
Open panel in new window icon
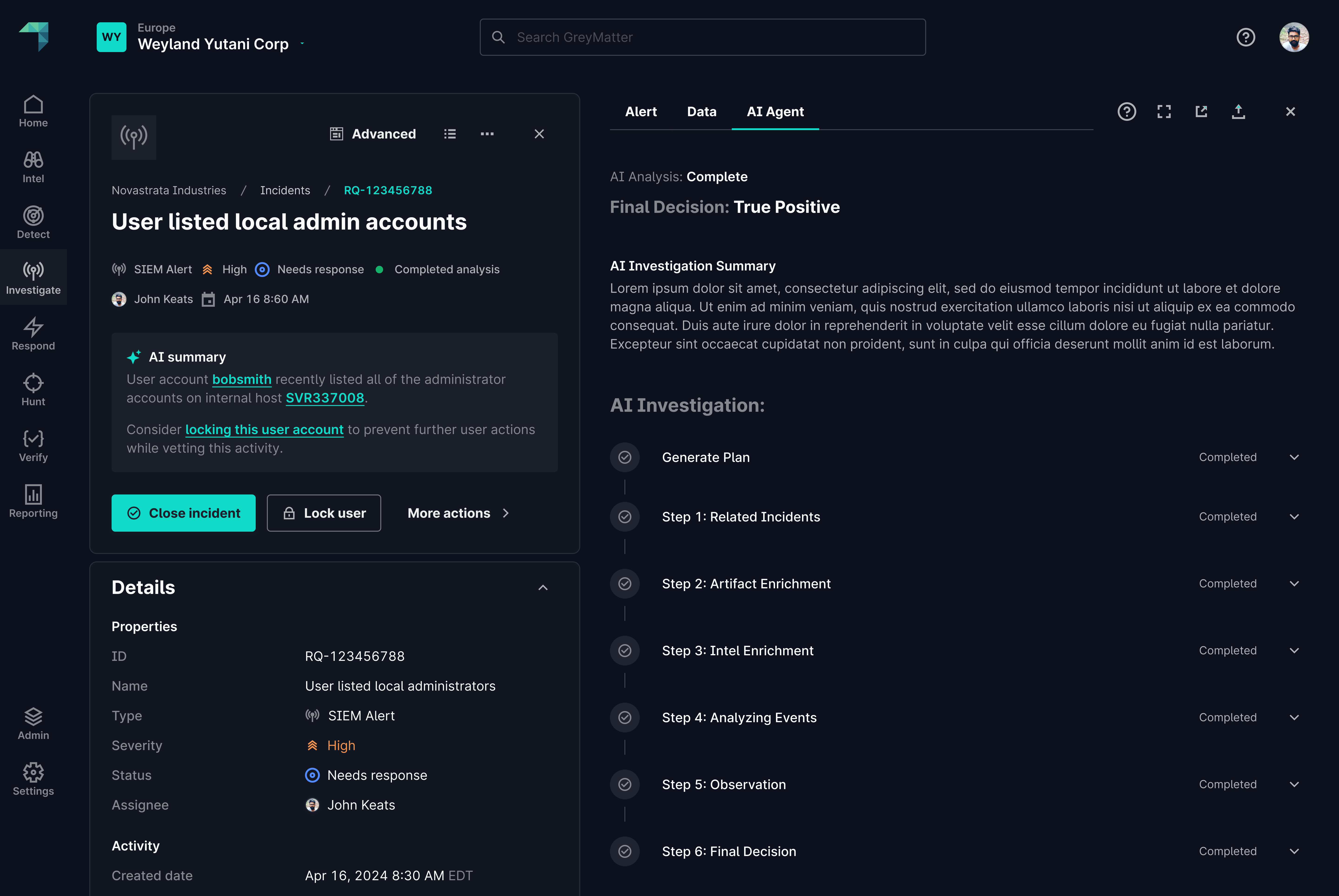pyautogui.click(x=1201, y=112)
